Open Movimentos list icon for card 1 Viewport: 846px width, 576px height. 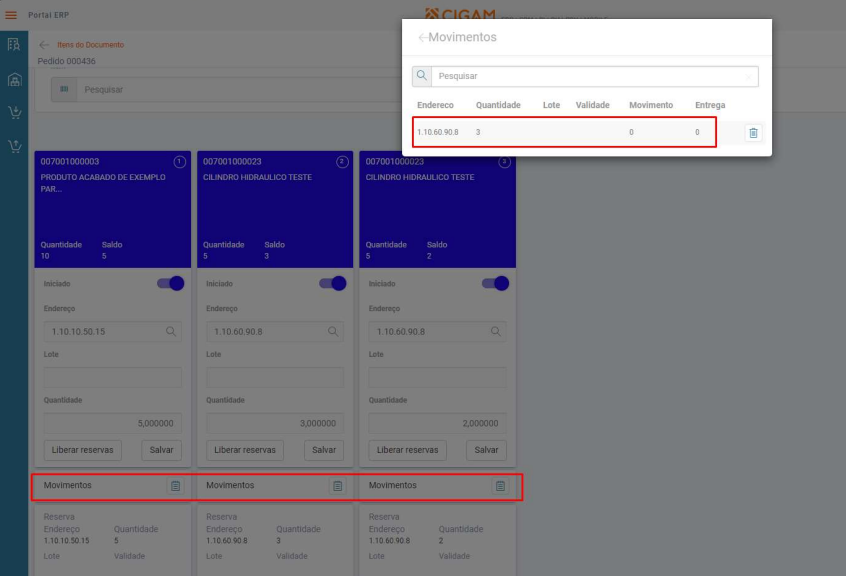click(175, 486)
